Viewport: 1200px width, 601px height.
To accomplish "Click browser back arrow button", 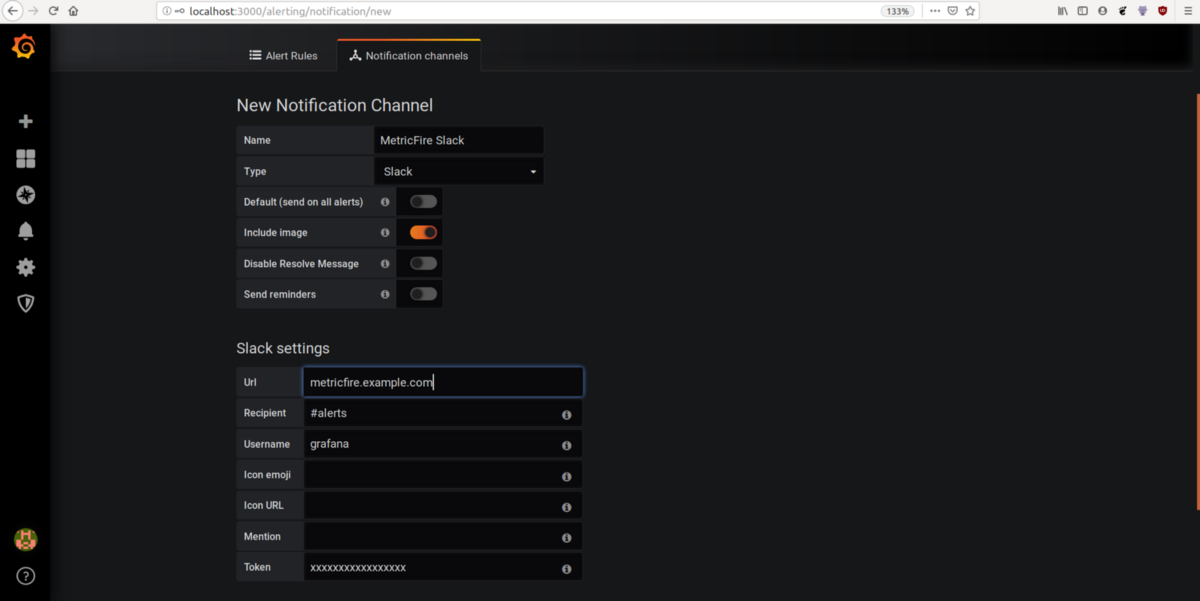I will [13, 11].
